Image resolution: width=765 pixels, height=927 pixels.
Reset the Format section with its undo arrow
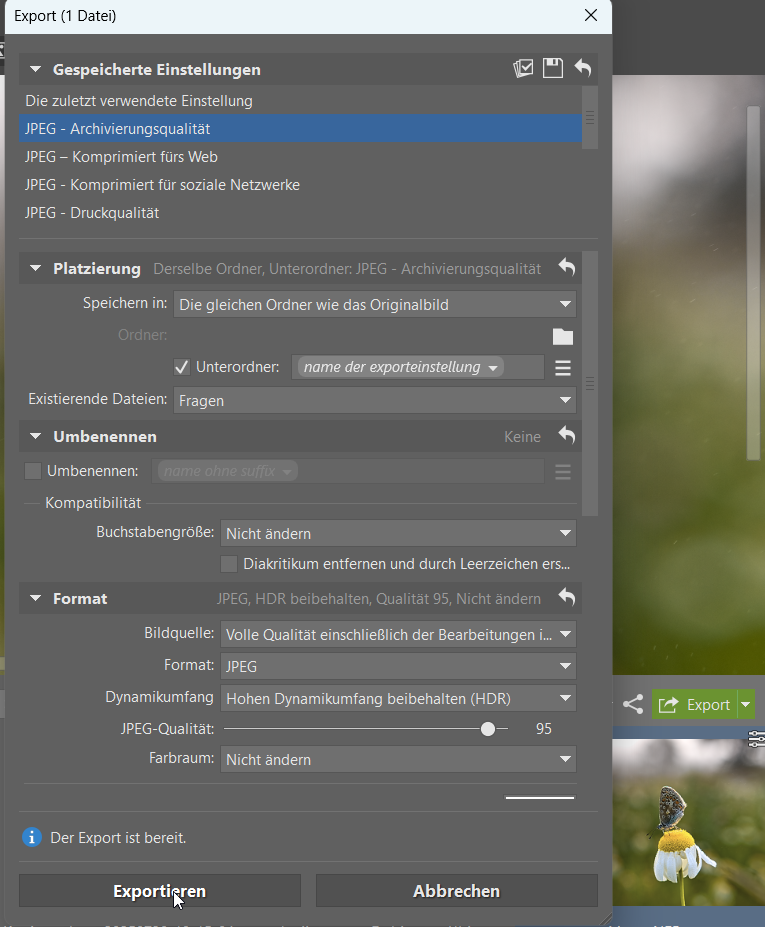[x=567, y=598]
